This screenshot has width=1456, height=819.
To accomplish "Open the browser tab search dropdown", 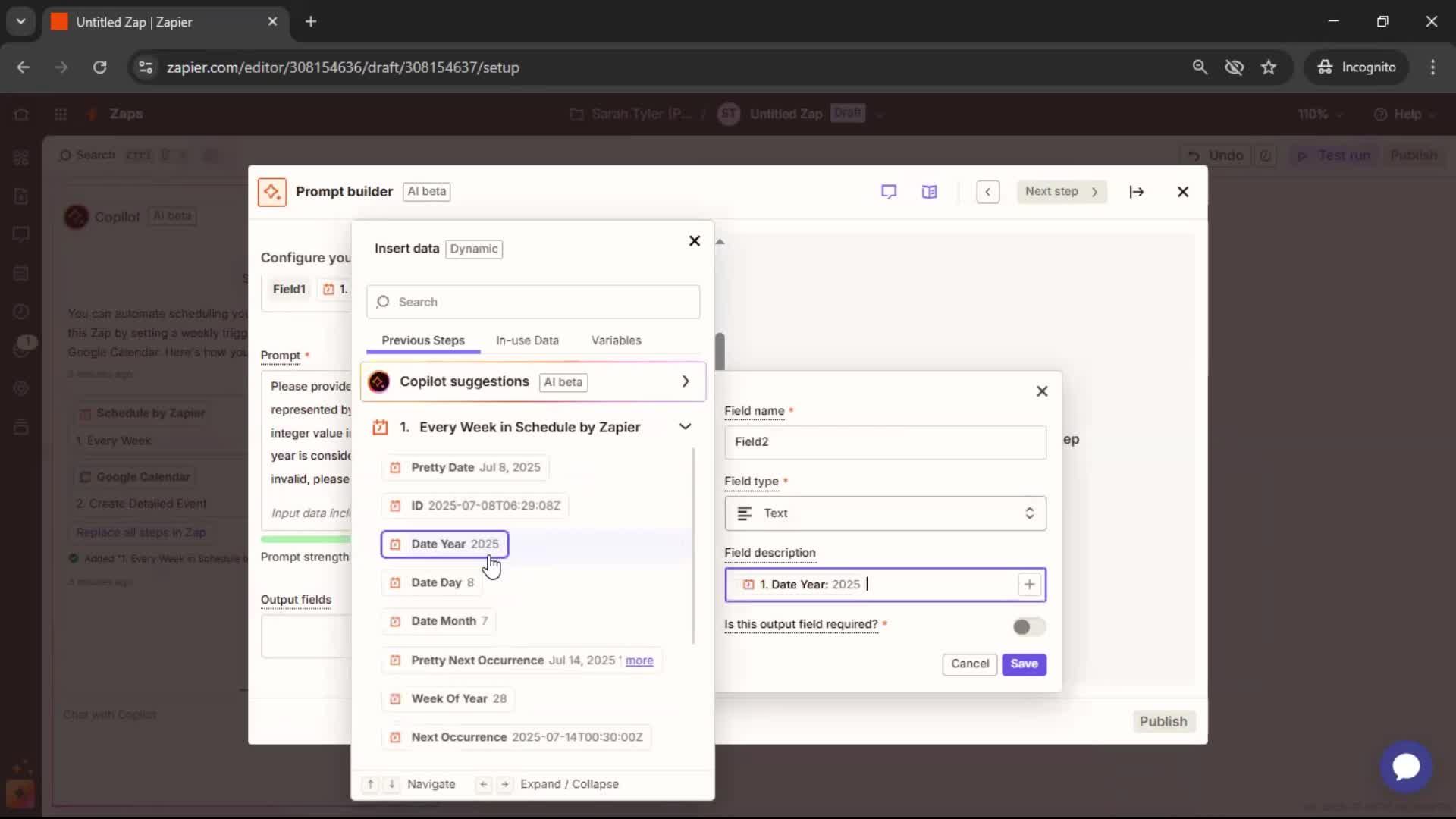I will click(x=21, y=22).
